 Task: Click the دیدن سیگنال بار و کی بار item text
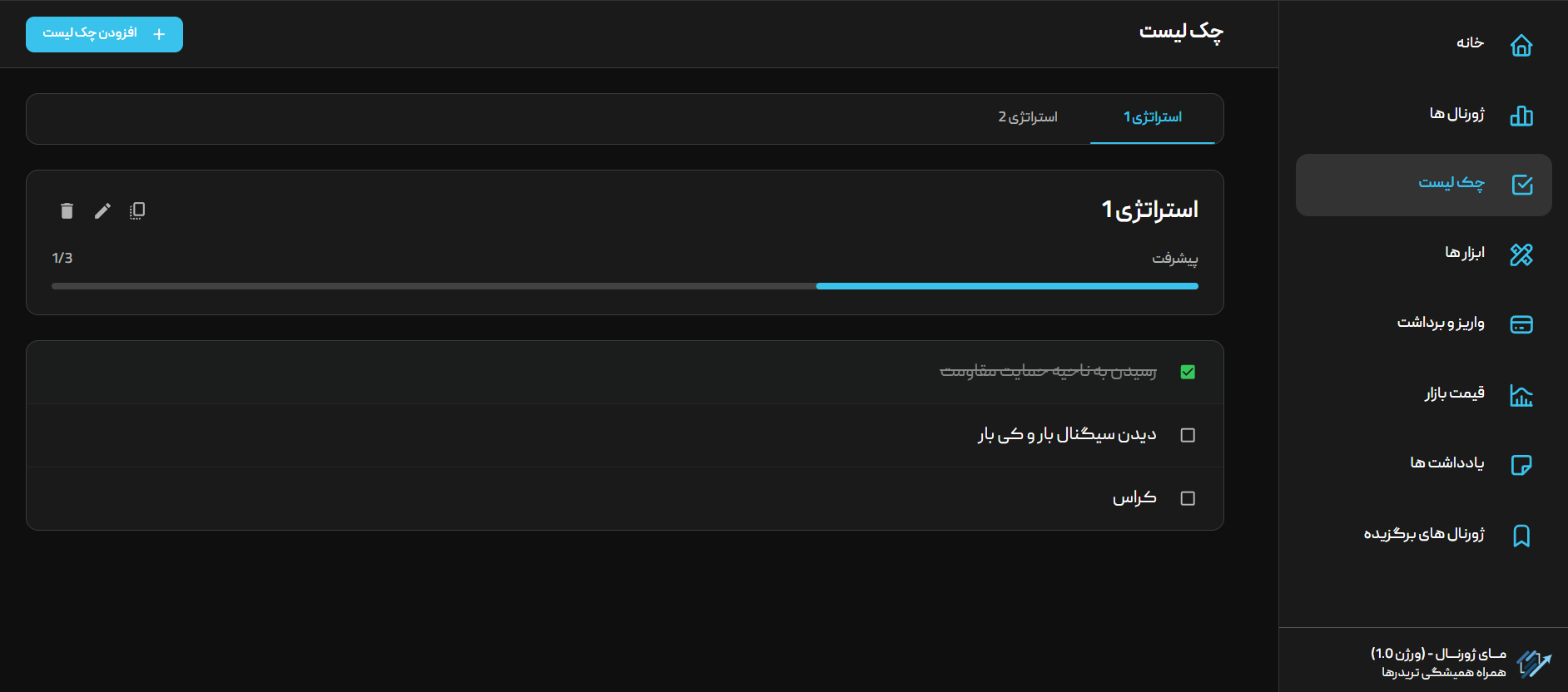tap(1066, 435)
